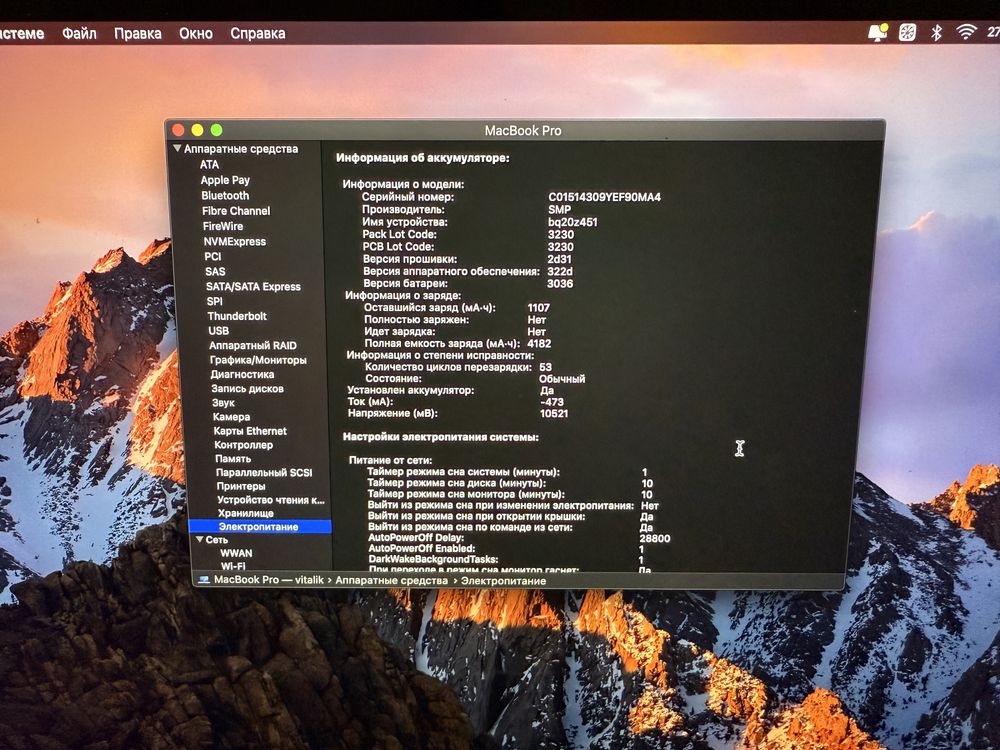Click the device name bq20z451
This screenshot has width=1000, height=750.
pos(573,222)
